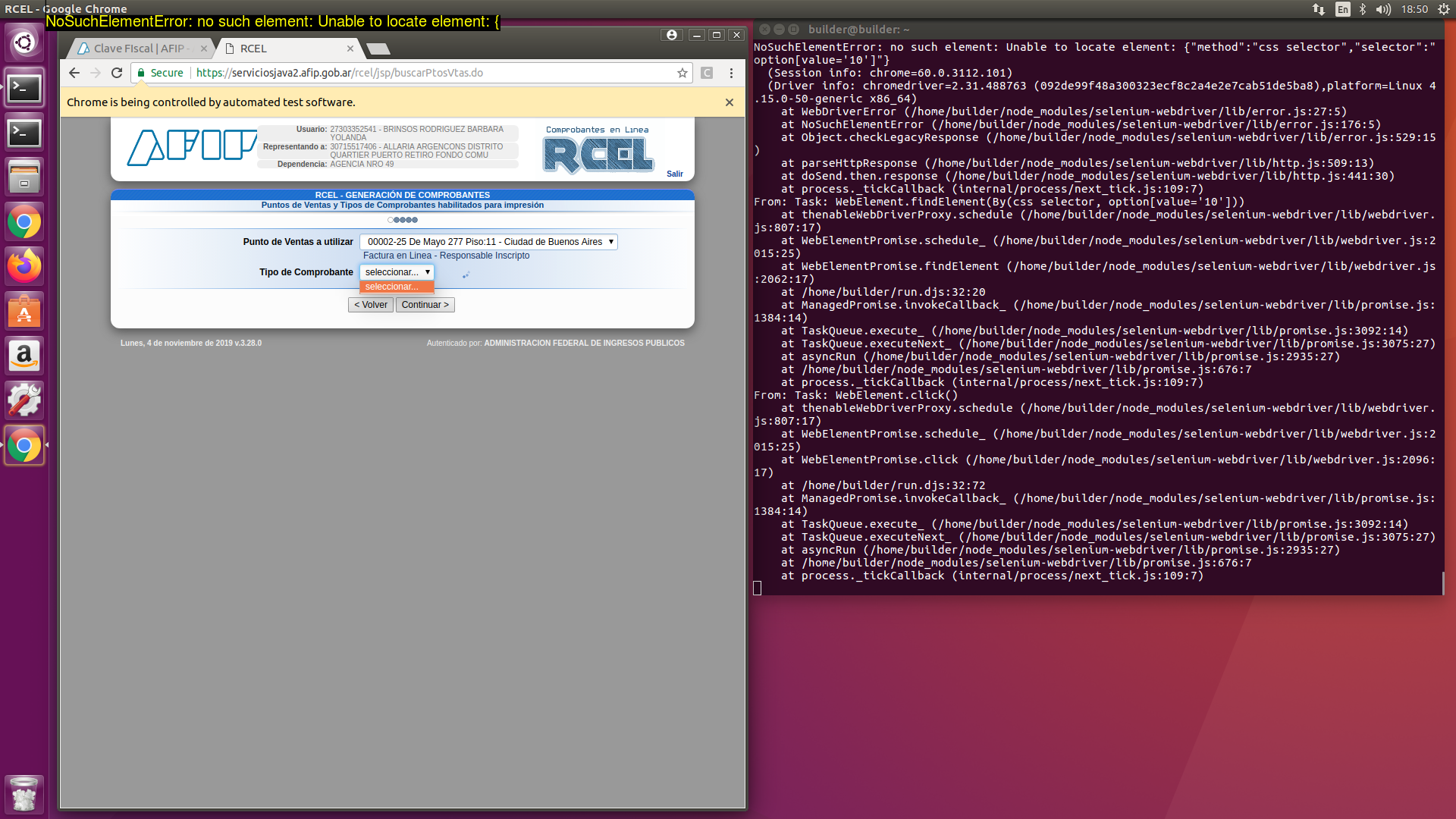1456x819 pixels.
Task: Open system power gear menu
Action: [1444, 9]
